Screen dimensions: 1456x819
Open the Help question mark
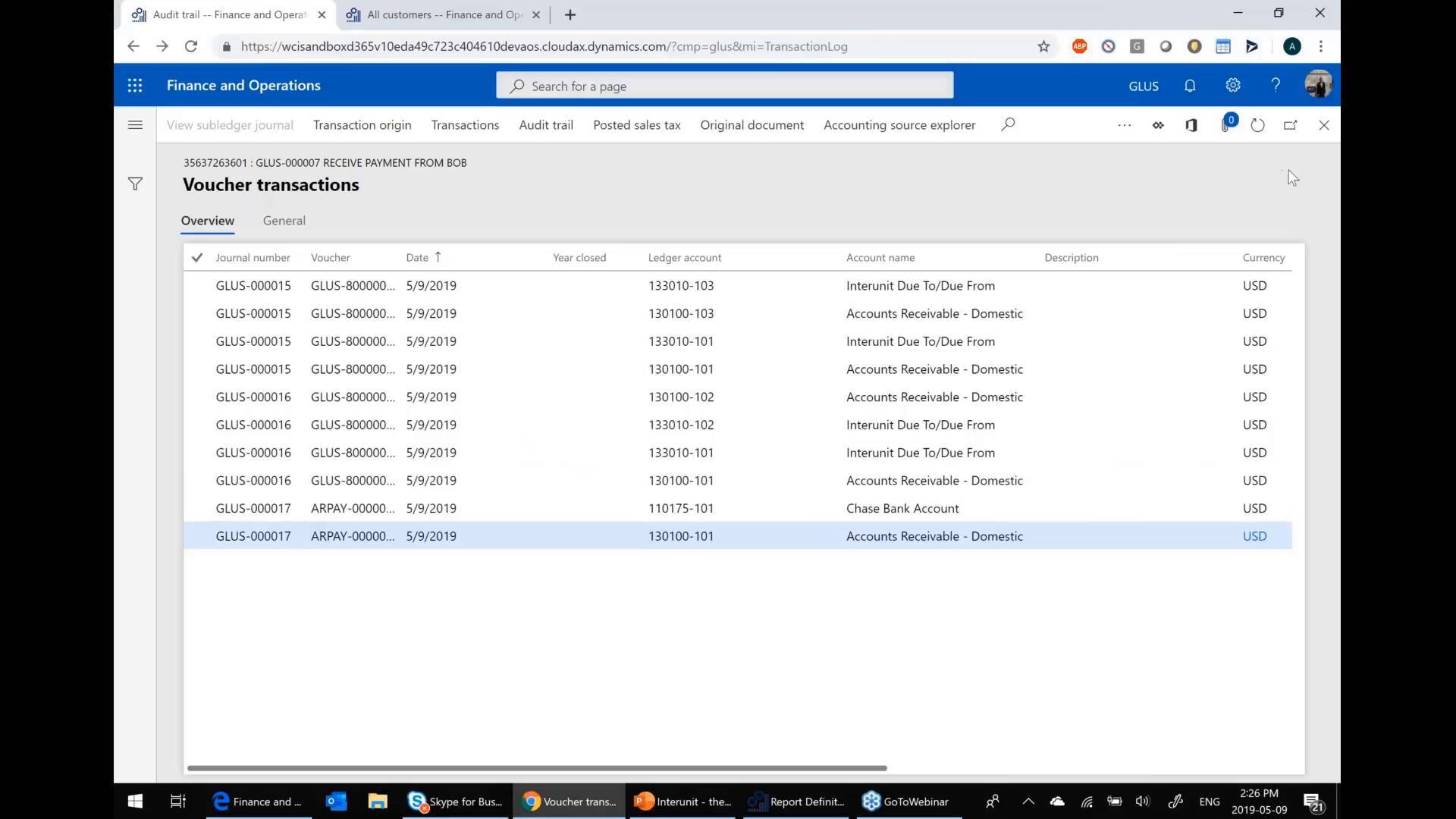(x=1276, y=85)
